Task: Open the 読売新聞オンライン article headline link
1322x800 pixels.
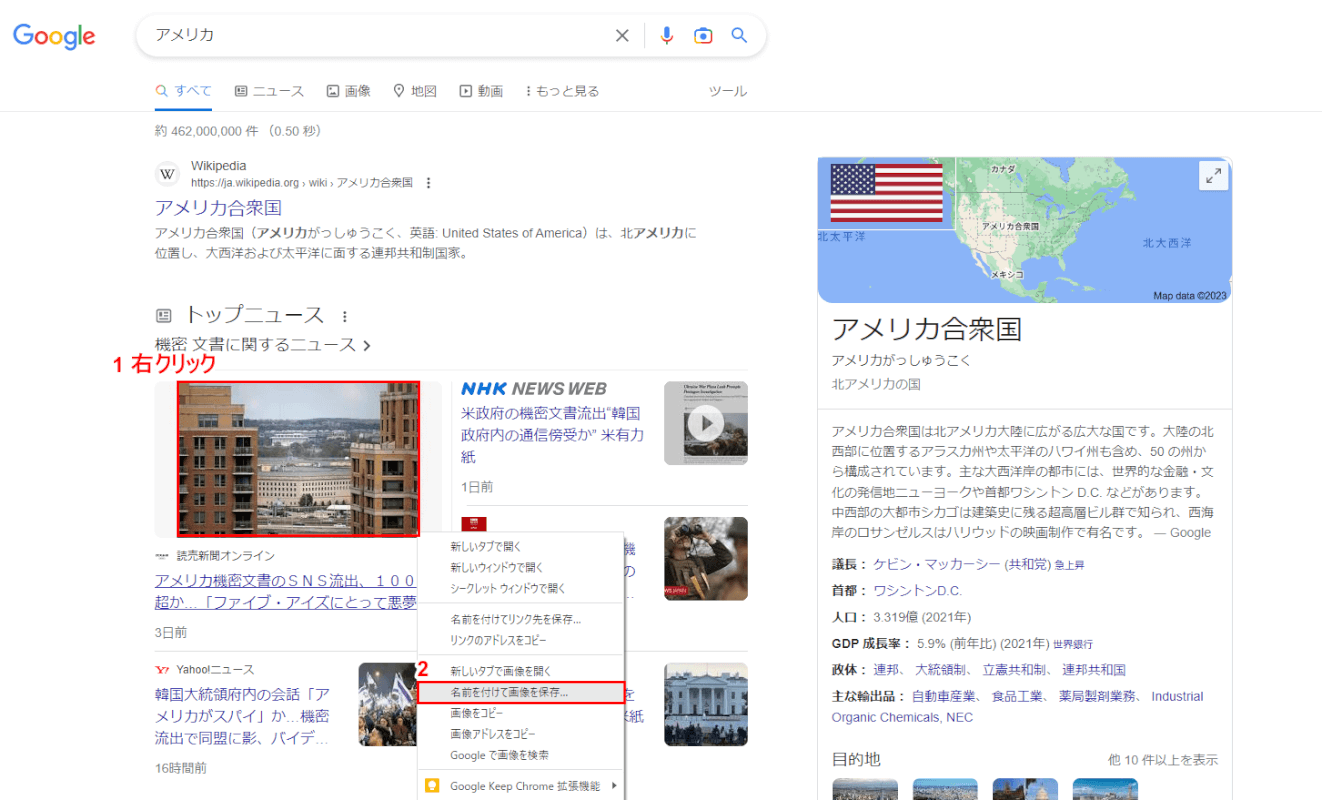Action: tap(285, 590)
